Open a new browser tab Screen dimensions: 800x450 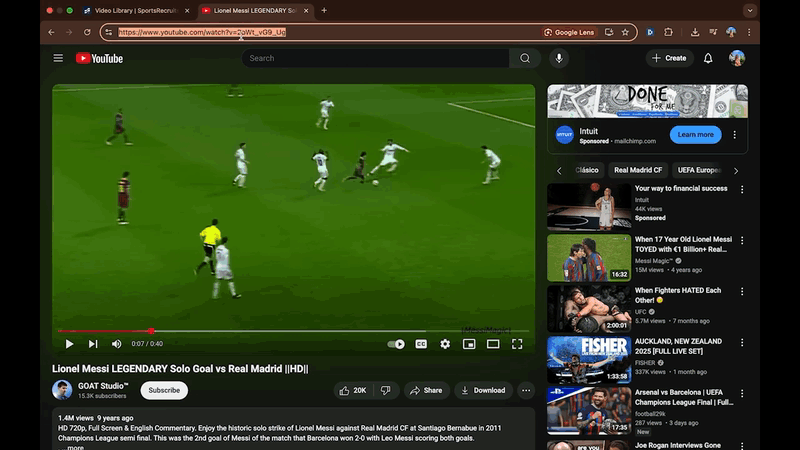pyautogui.click(x=324, y=10)
